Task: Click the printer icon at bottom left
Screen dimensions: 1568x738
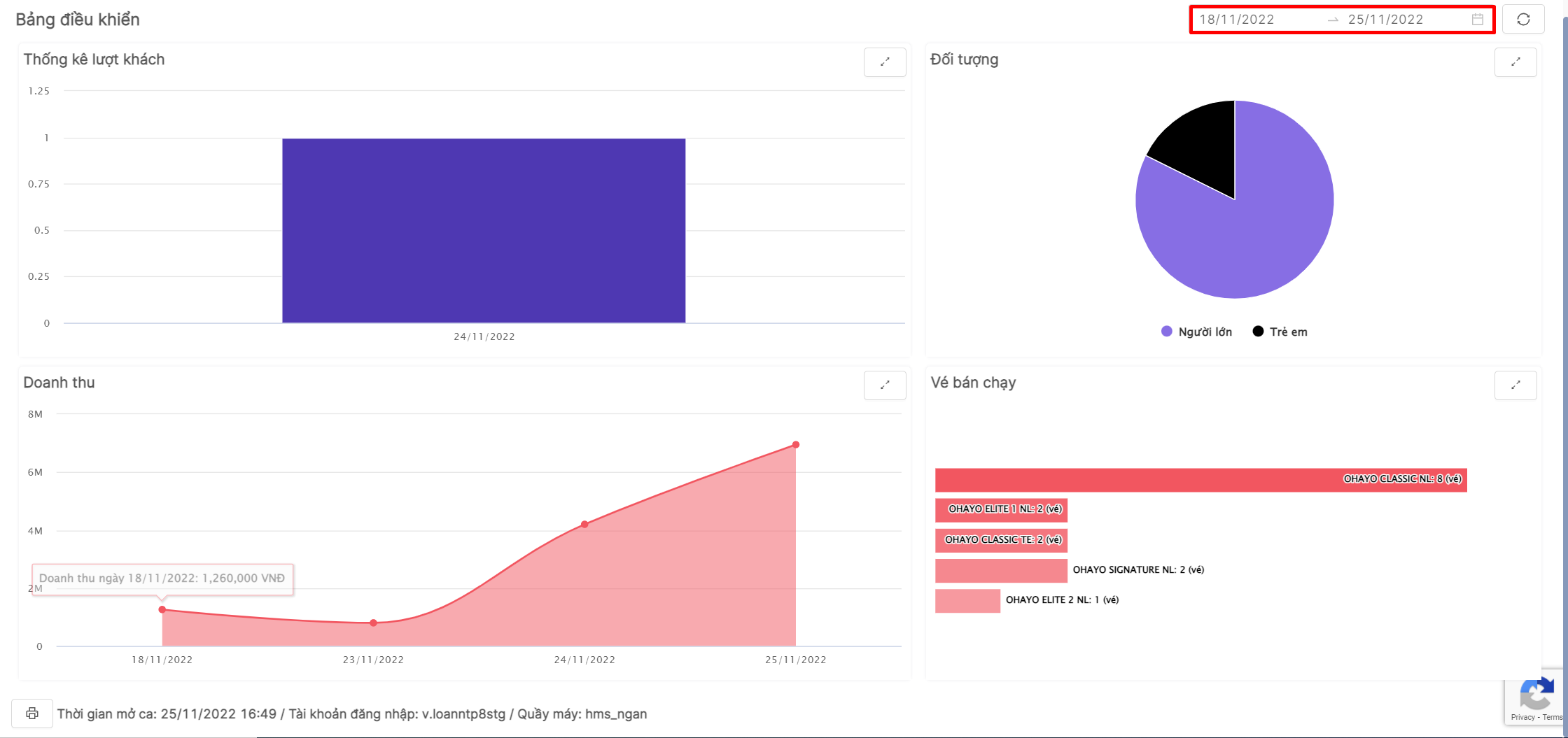Action: pos(32,714)
